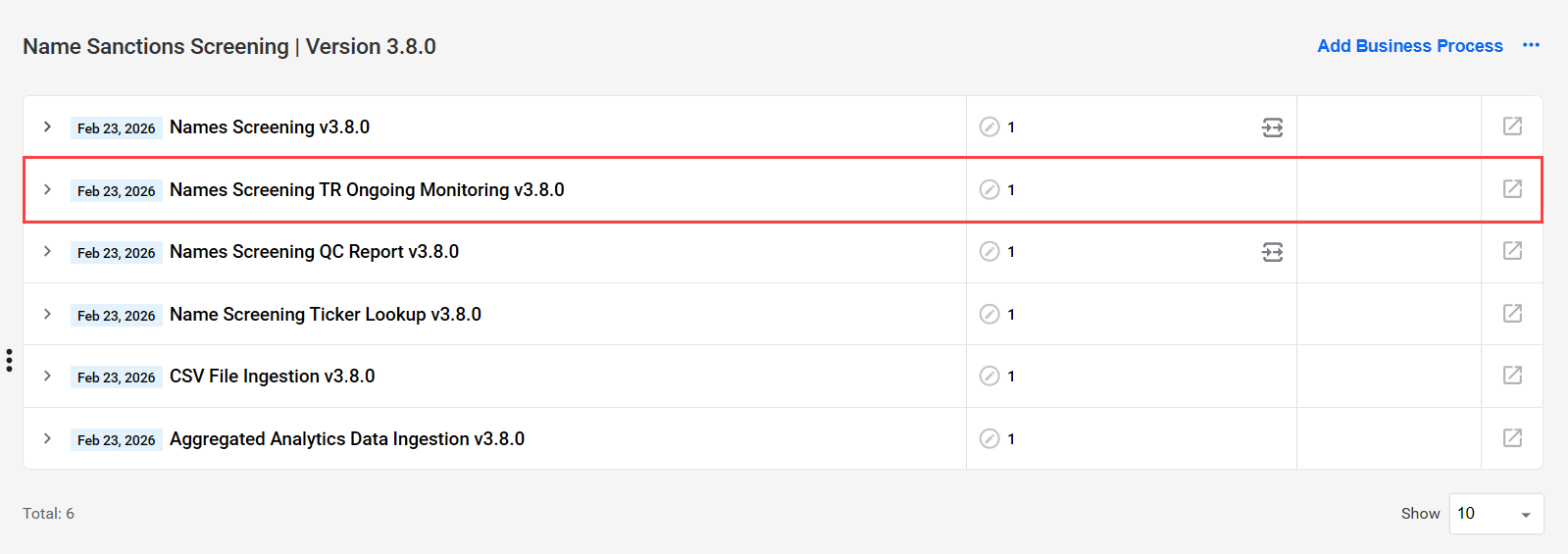1568x554 pixels.
Task: Click open icon for Aggregated Analytics Data Ingestion
Action: [x=1512, y=438]
